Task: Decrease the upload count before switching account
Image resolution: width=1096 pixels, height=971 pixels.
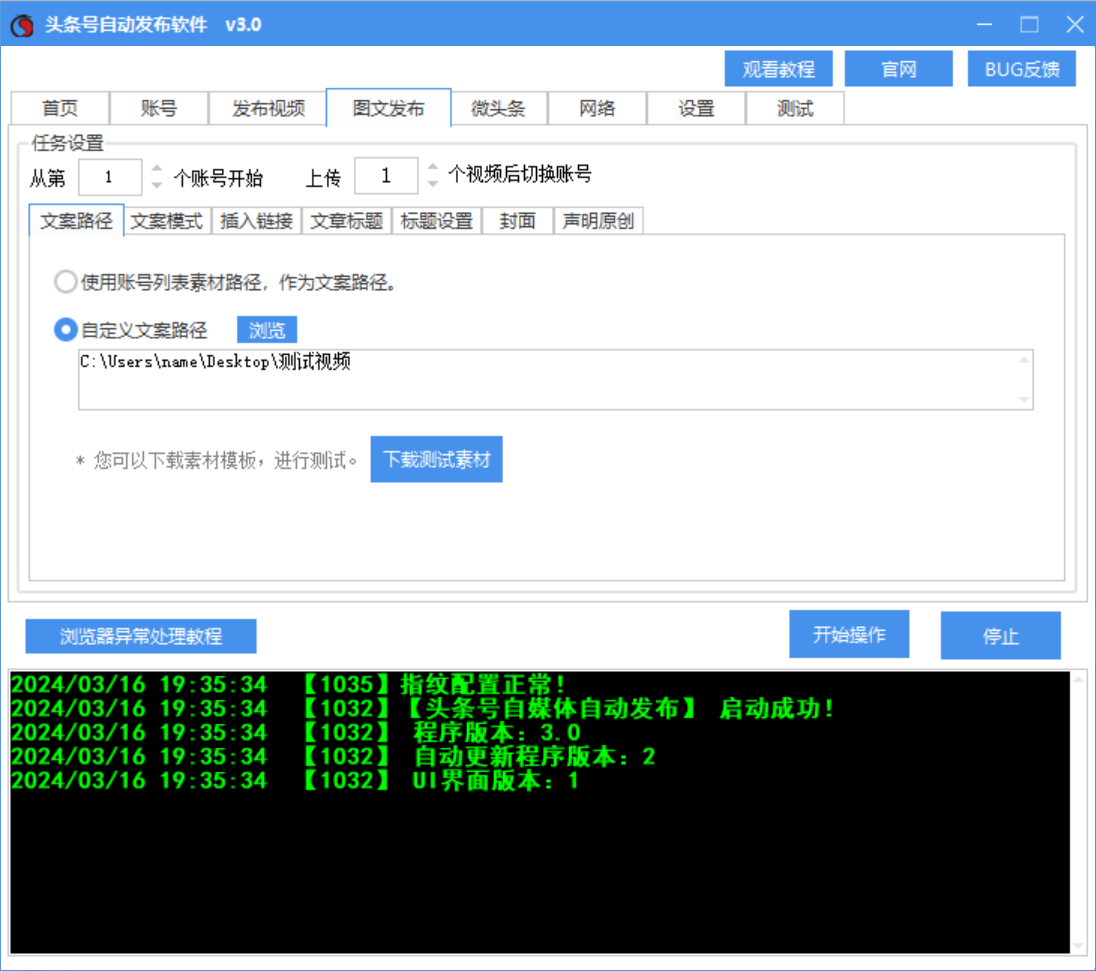Action: pos(433,184)
